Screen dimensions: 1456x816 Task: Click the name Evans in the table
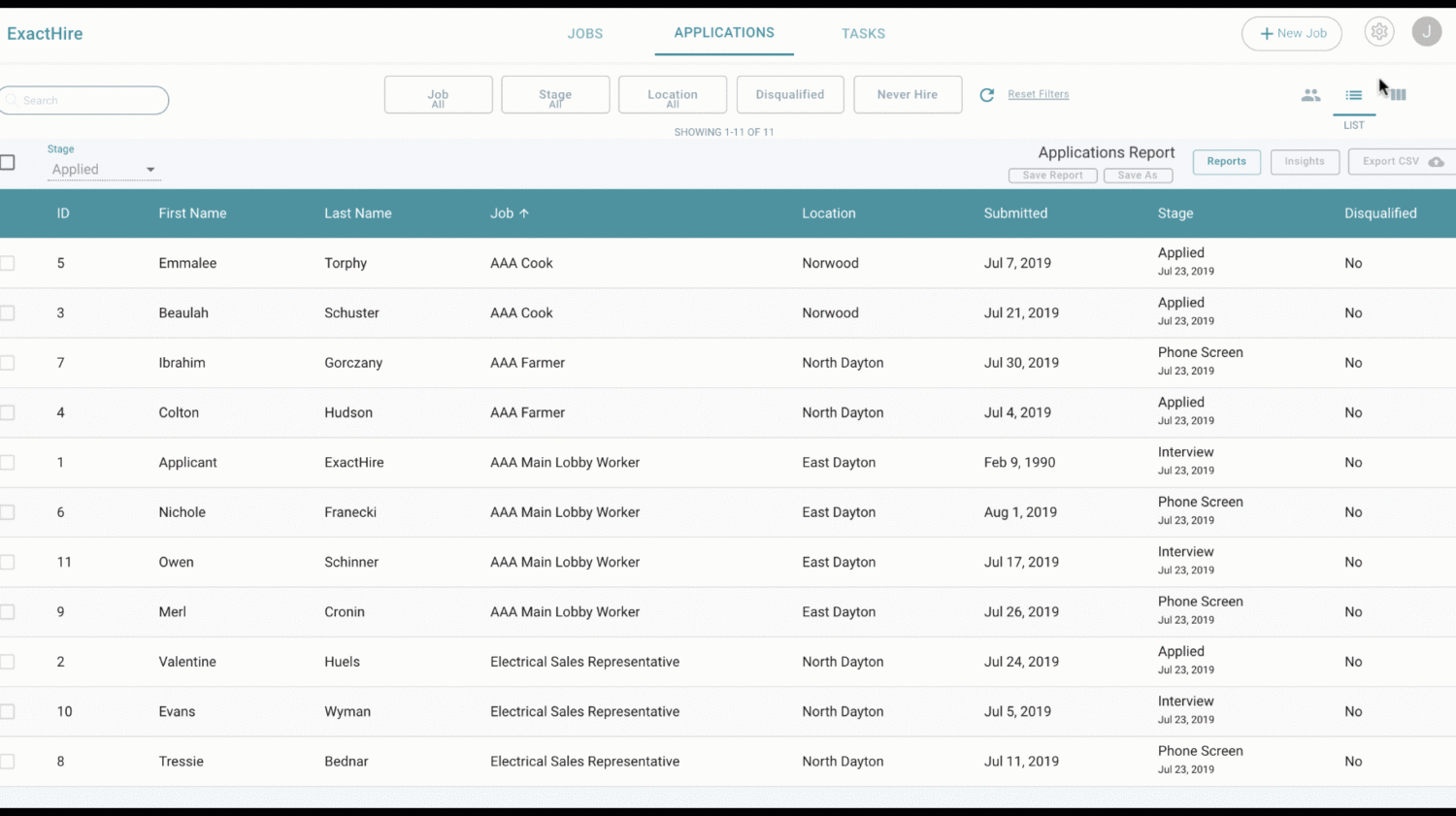(177, 711)
